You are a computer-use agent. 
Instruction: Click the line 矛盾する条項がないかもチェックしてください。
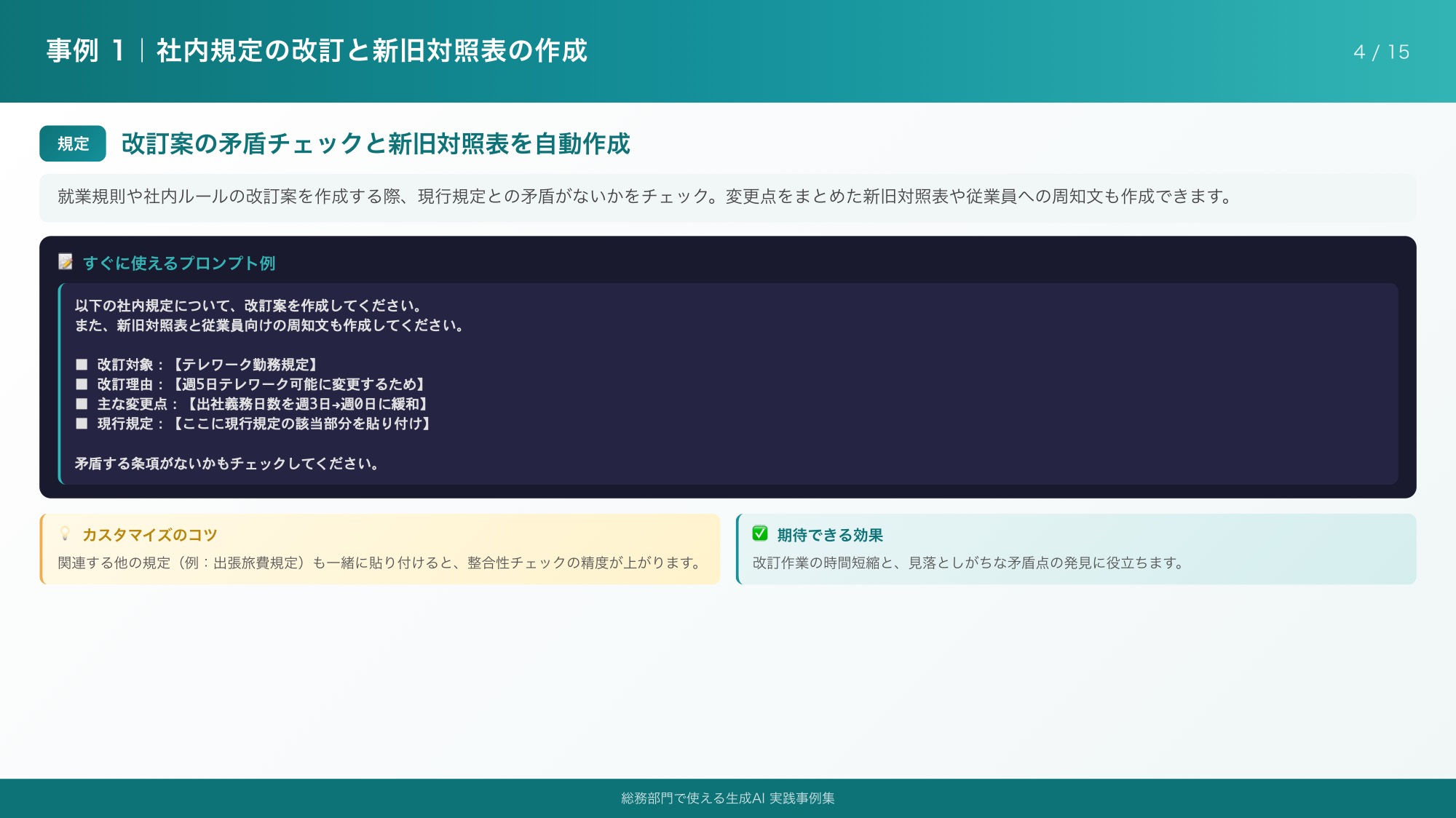click(226, 464)
